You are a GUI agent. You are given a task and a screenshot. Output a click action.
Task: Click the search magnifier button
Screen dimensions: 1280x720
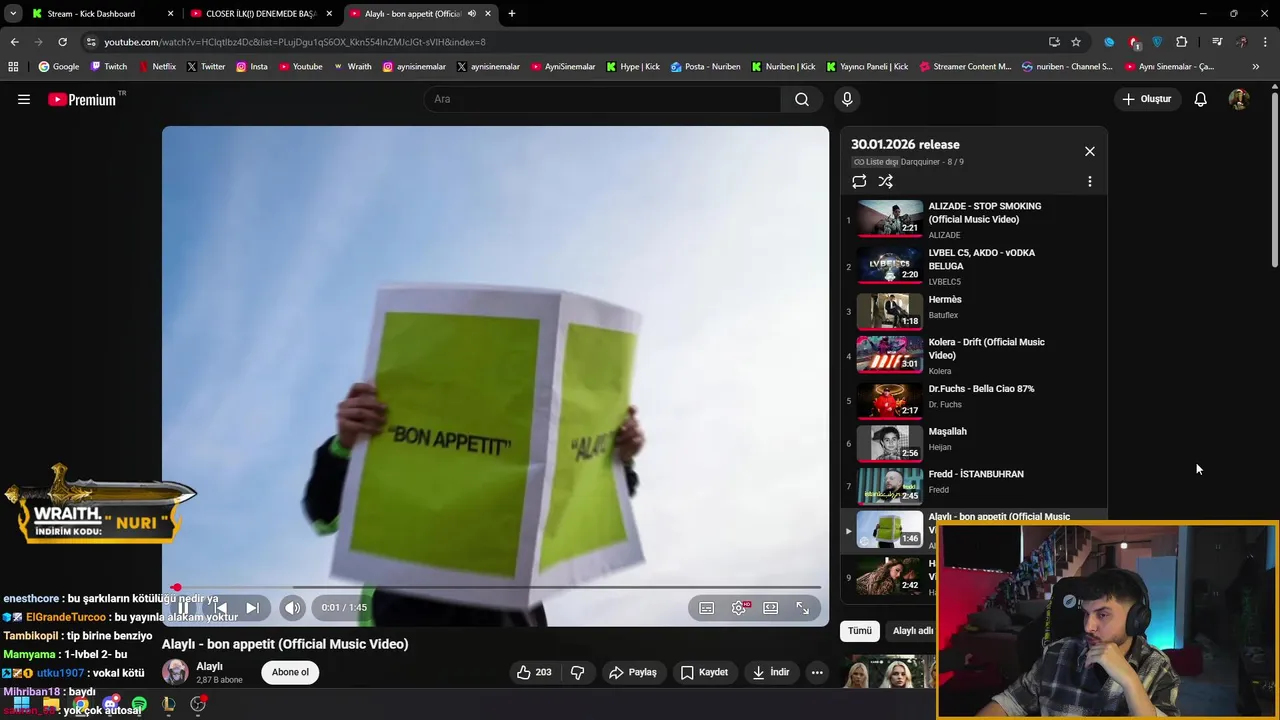(802, 99)
